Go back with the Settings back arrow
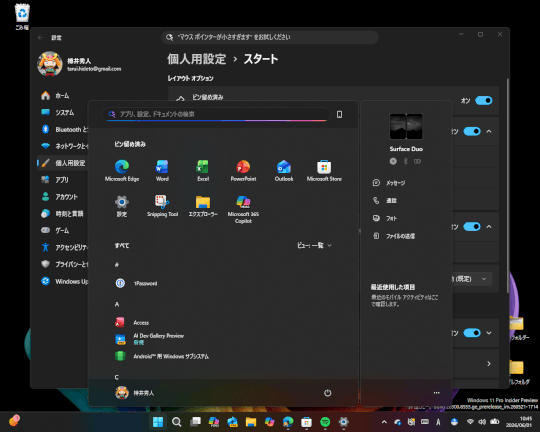The image size is (540, 432). pyautogui.click(x=40, y=37)
